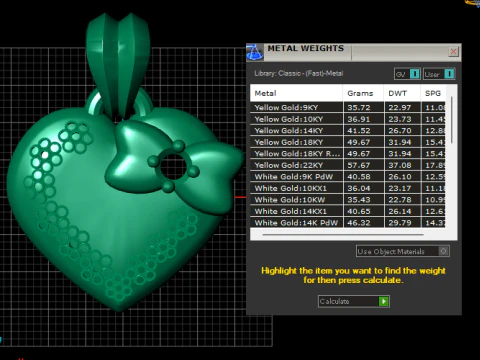Image resolution: width=480 pixels, height=360 pixels.
Task: Select the White Gold:10KX1 row
Action: coord(348,188)
